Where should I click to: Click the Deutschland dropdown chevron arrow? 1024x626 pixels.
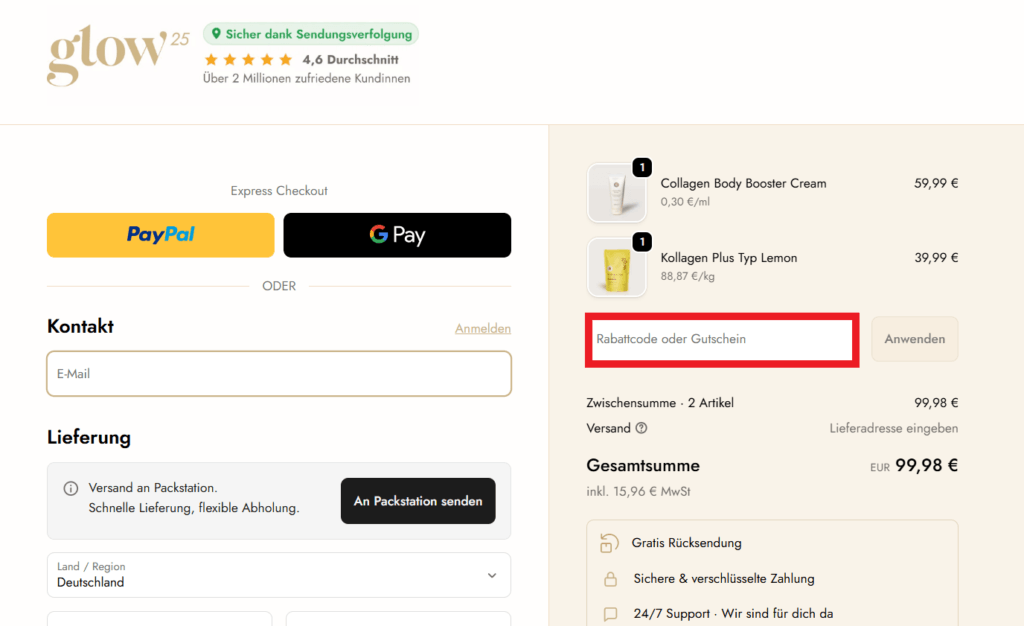(492, 576)
